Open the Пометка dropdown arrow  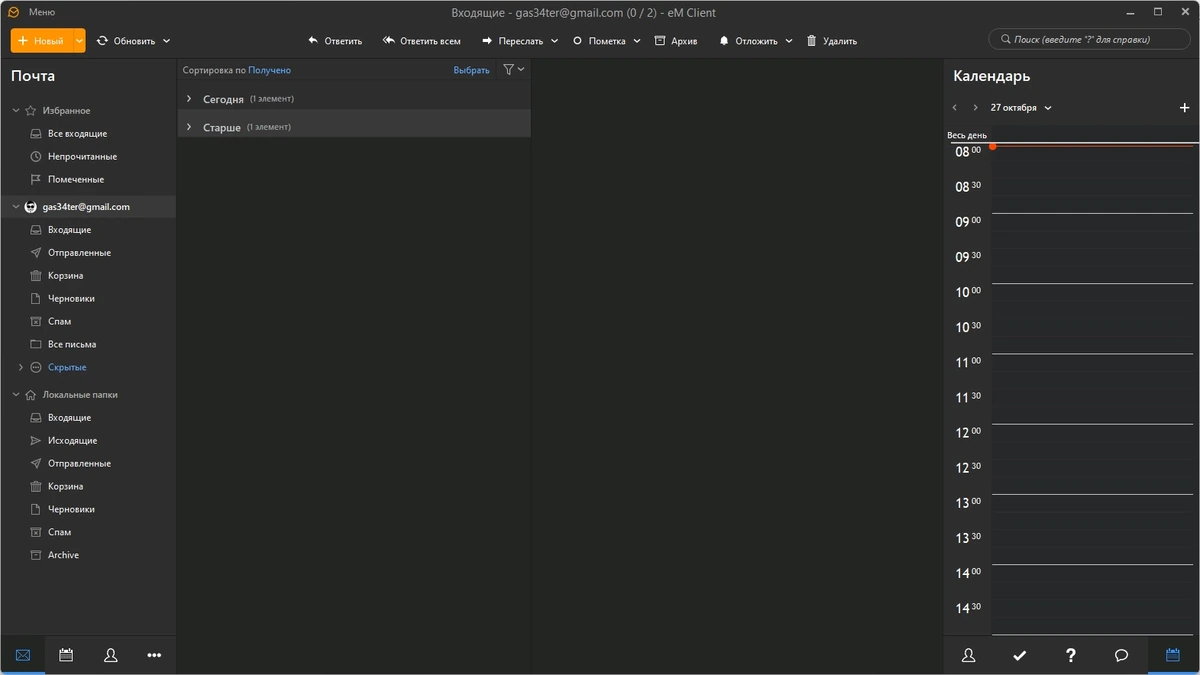coord(637,41)
